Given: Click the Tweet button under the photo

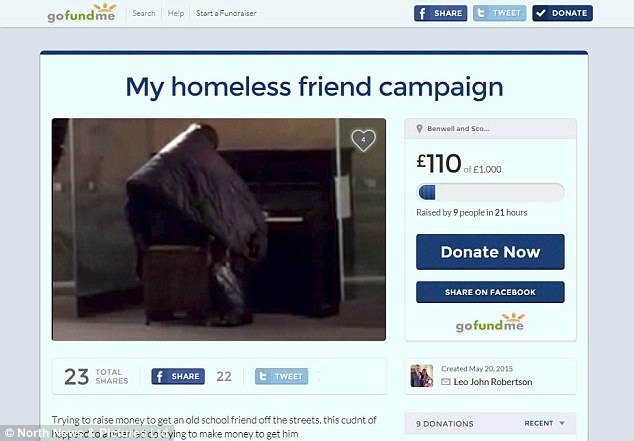Looking at the screenshot, I should click(281, 376).
